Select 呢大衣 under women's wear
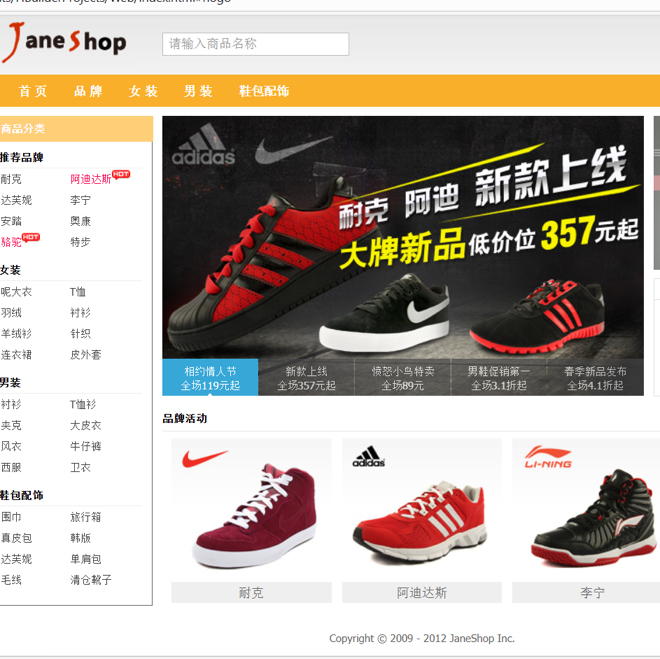This screenshot has width=660, height=659. point(16,292)
